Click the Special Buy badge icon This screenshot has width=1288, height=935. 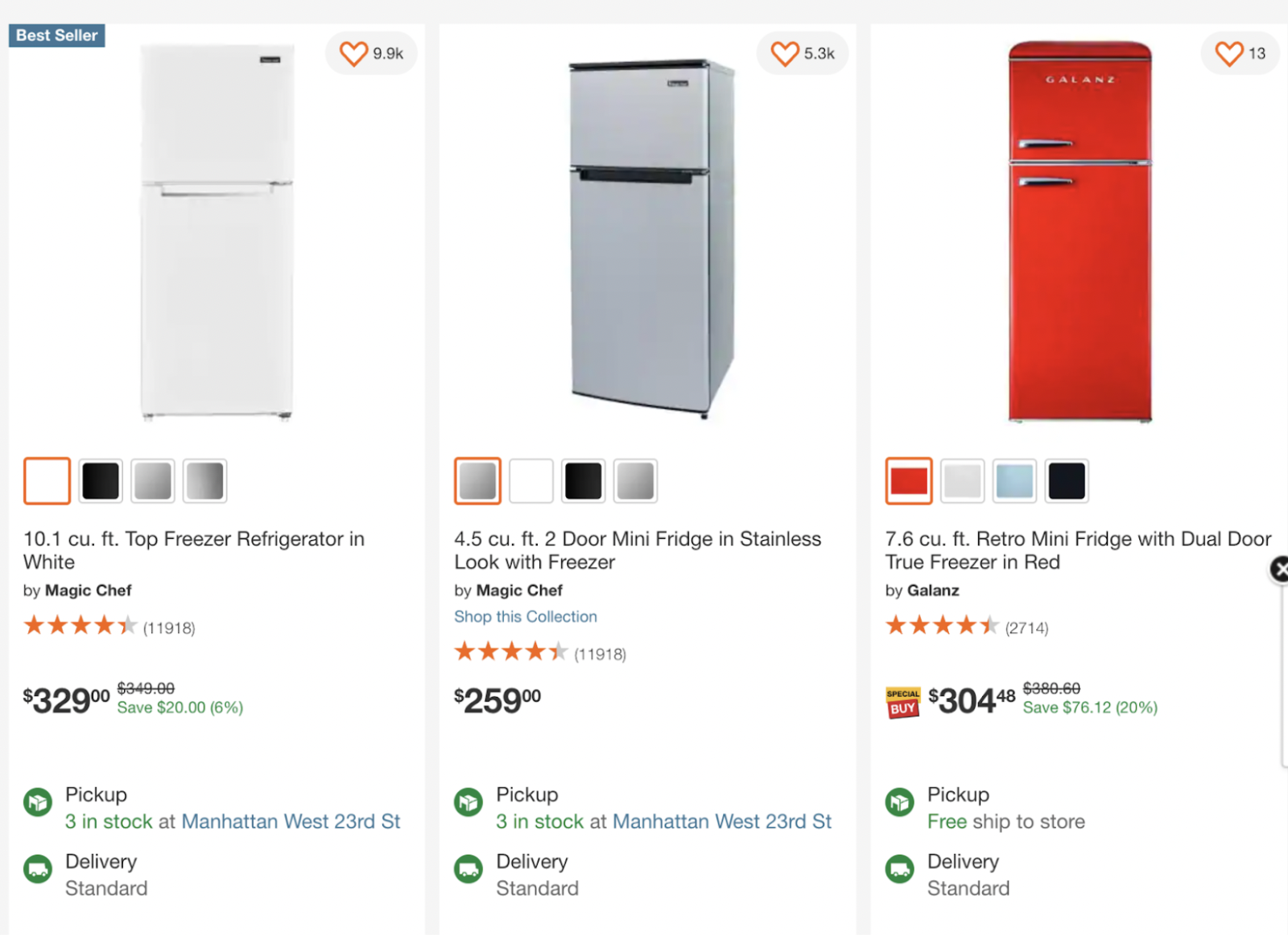pos(902,702)
